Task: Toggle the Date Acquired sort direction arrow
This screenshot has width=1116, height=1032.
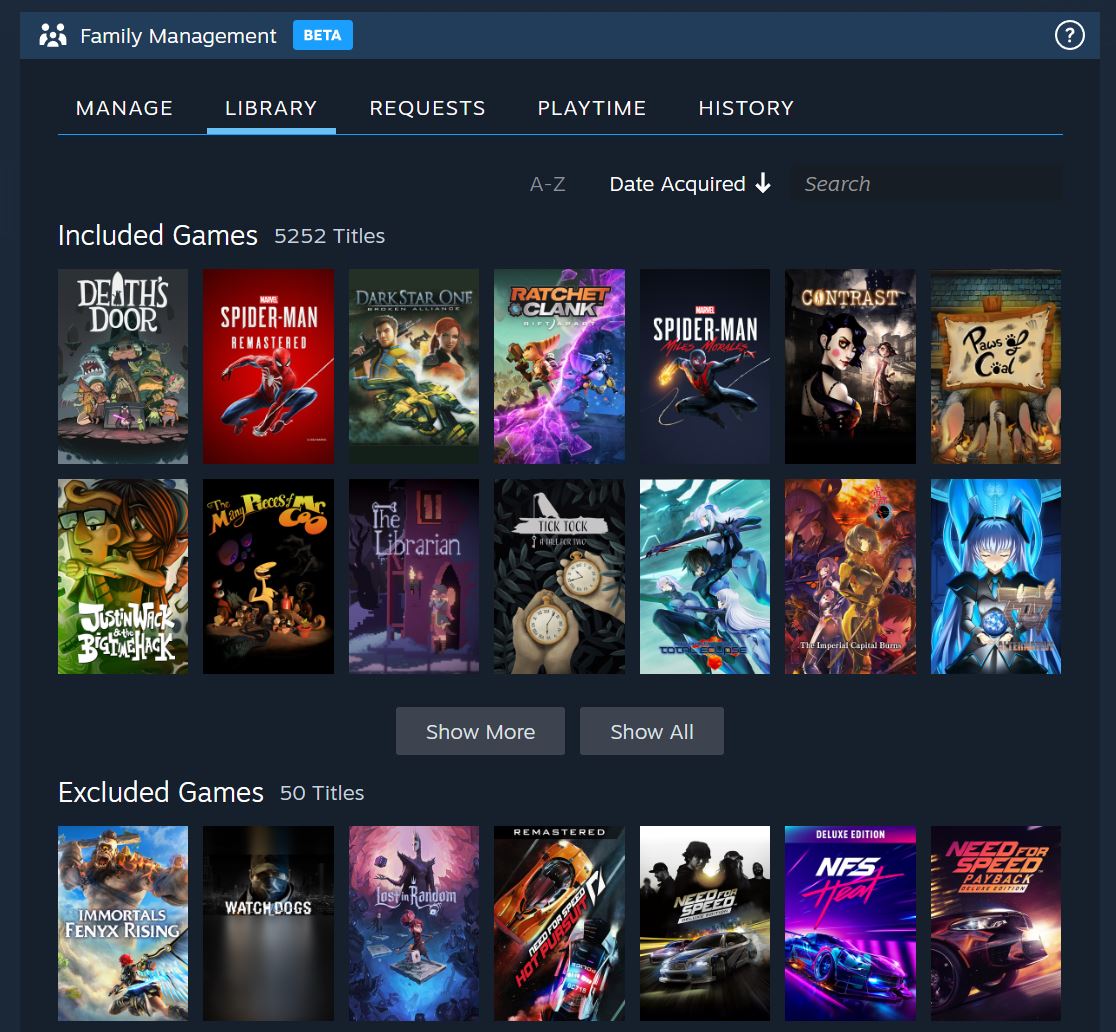Action: coord(763,184)
